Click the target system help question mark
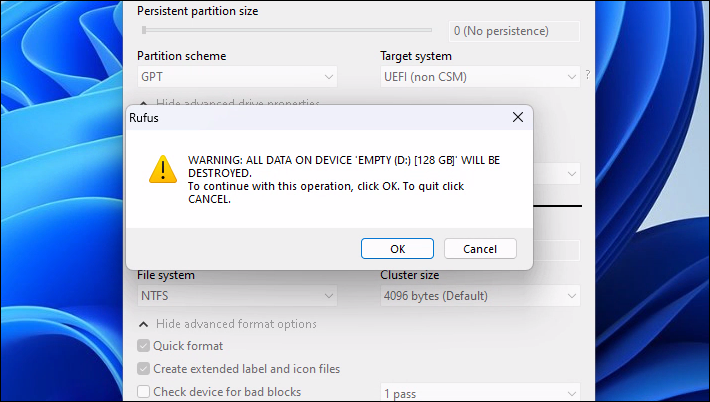710x402 pixels. click(588, 75)
